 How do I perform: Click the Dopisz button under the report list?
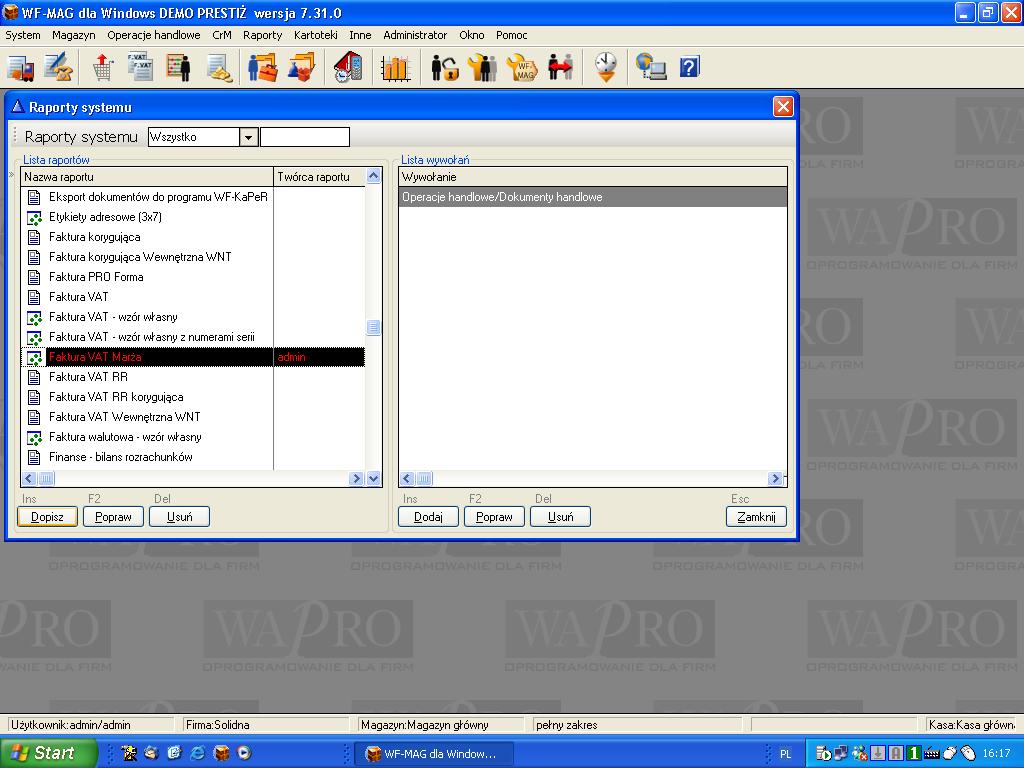[x=47, y=517]
